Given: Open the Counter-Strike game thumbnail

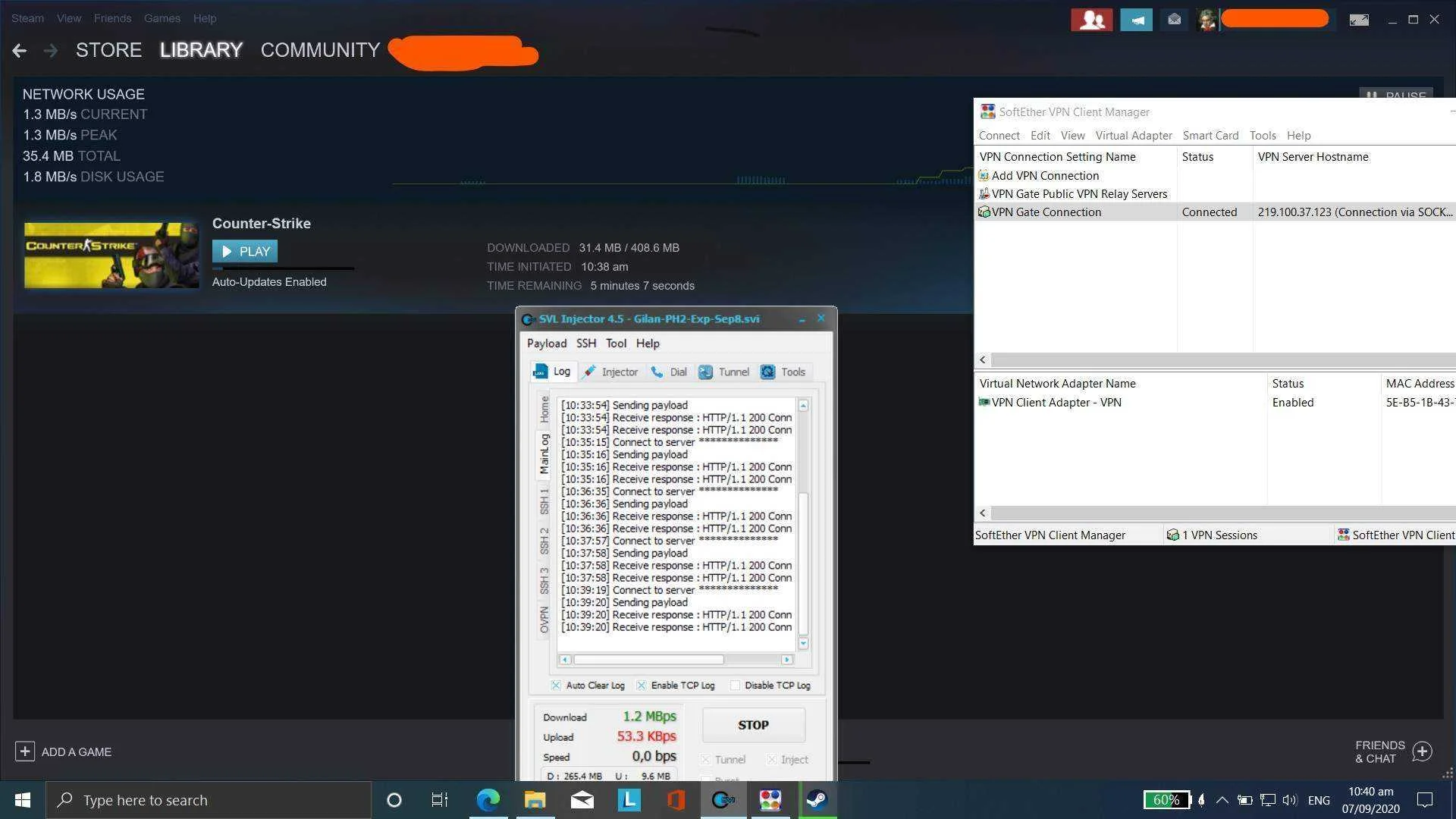Looking at the screenshot, I should click(x=111, y=255).
